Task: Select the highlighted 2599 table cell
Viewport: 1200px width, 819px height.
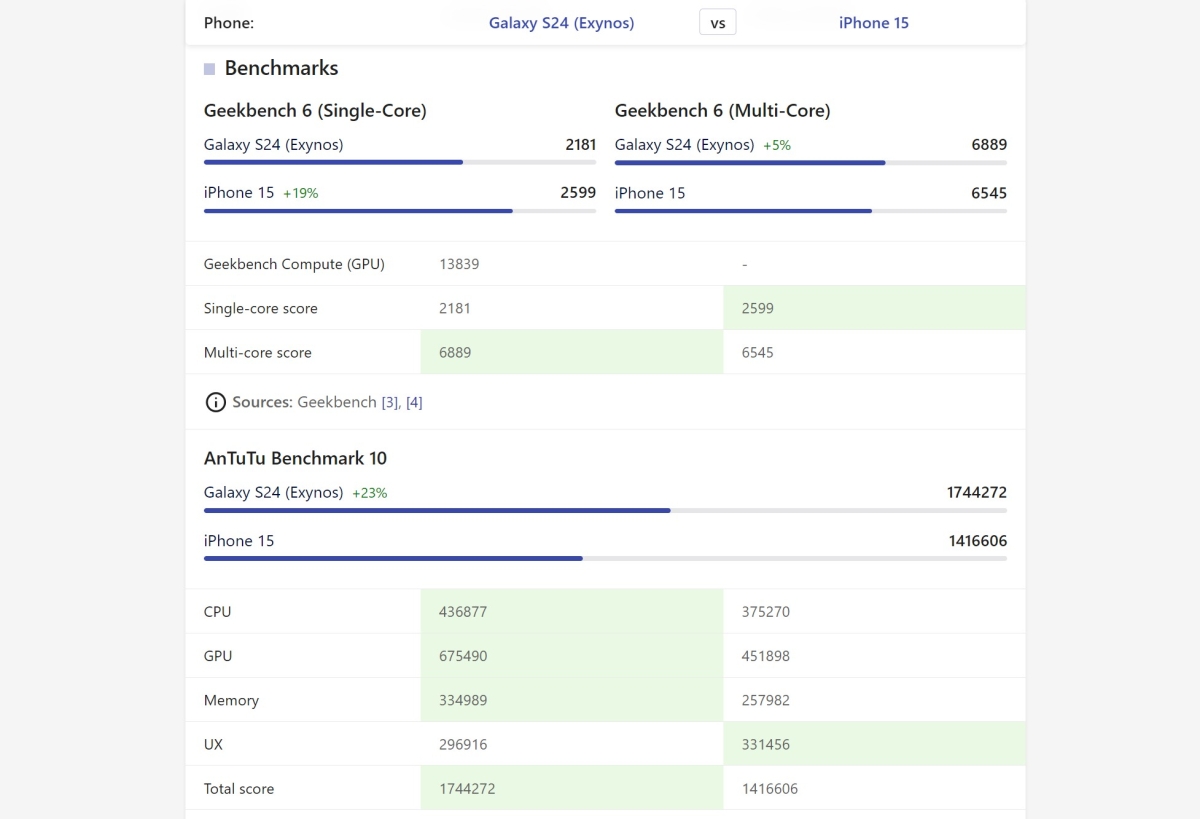Action: (x=874, y=308)
